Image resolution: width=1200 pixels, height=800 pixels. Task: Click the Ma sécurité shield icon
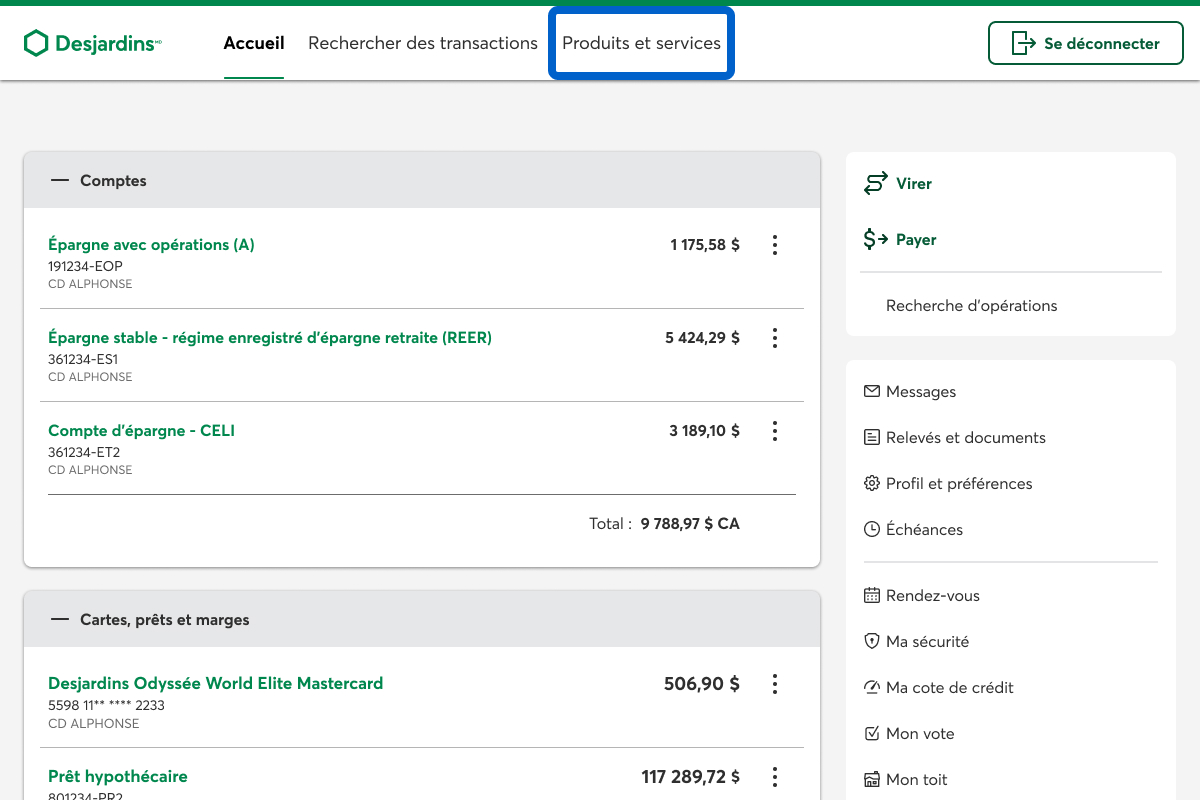point(871,642)
